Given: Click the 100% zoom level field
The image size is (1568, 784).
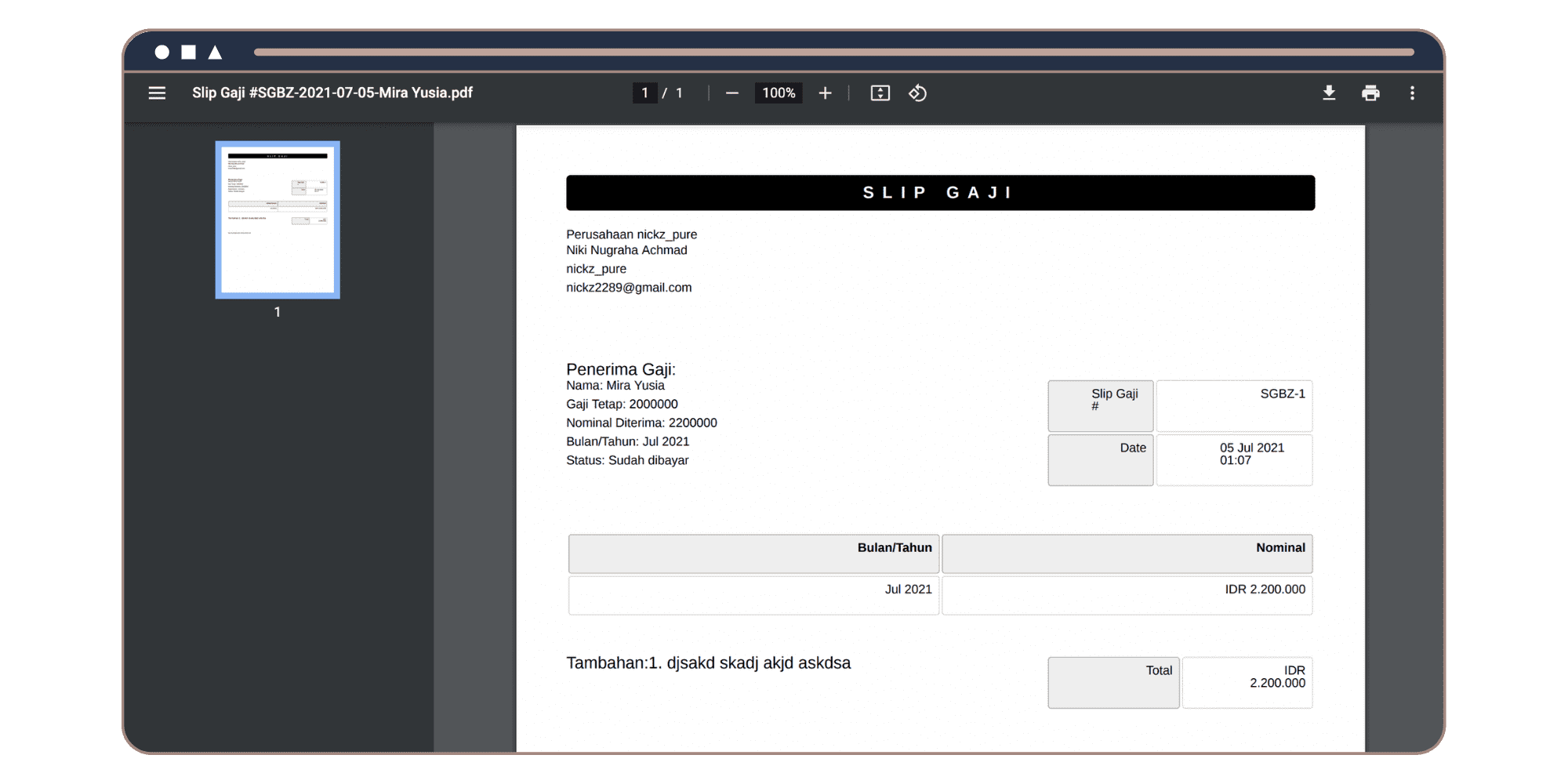Looking at the screenshot, I should [779, 93].
